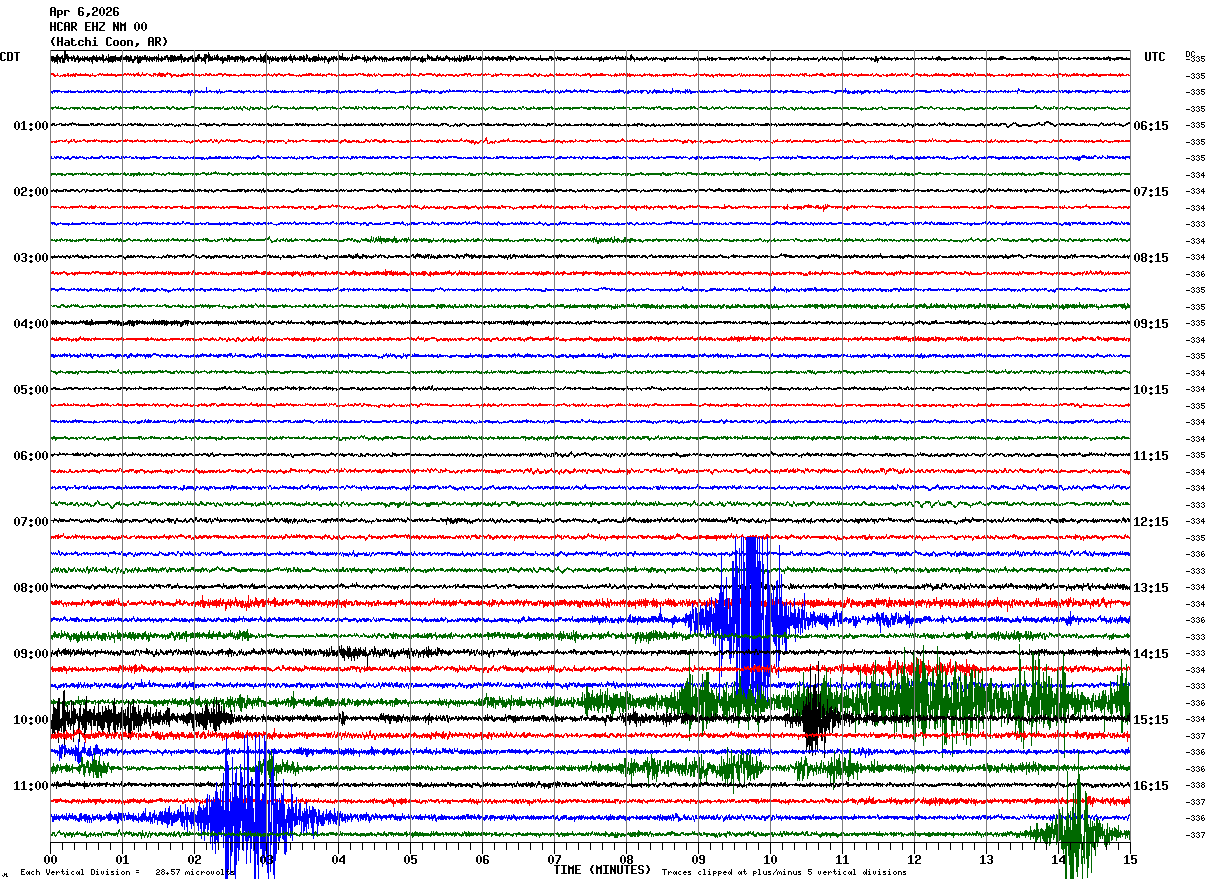This screenshot has width=1210, height=886.
Task: Select the 11:00 CDT time label
Action: click(30, 786)
